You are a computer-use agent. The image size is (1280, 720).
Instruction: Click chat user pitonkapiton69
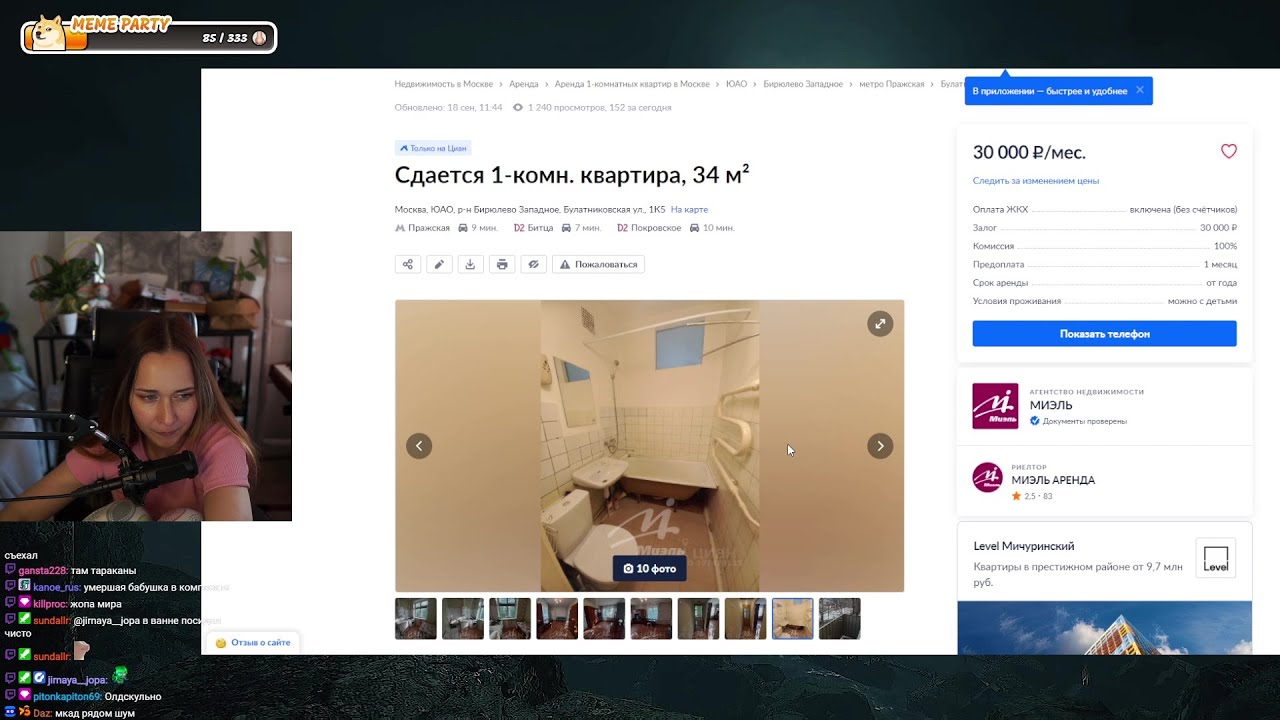67,697
